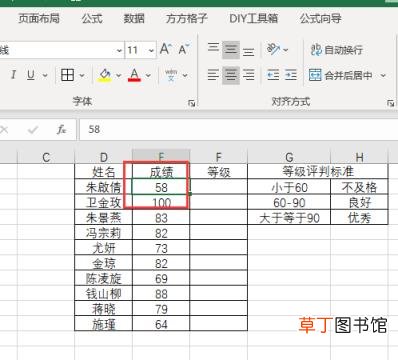Toggle underline formatting
This screenshot has width=398, height=360.
[31, 75]
